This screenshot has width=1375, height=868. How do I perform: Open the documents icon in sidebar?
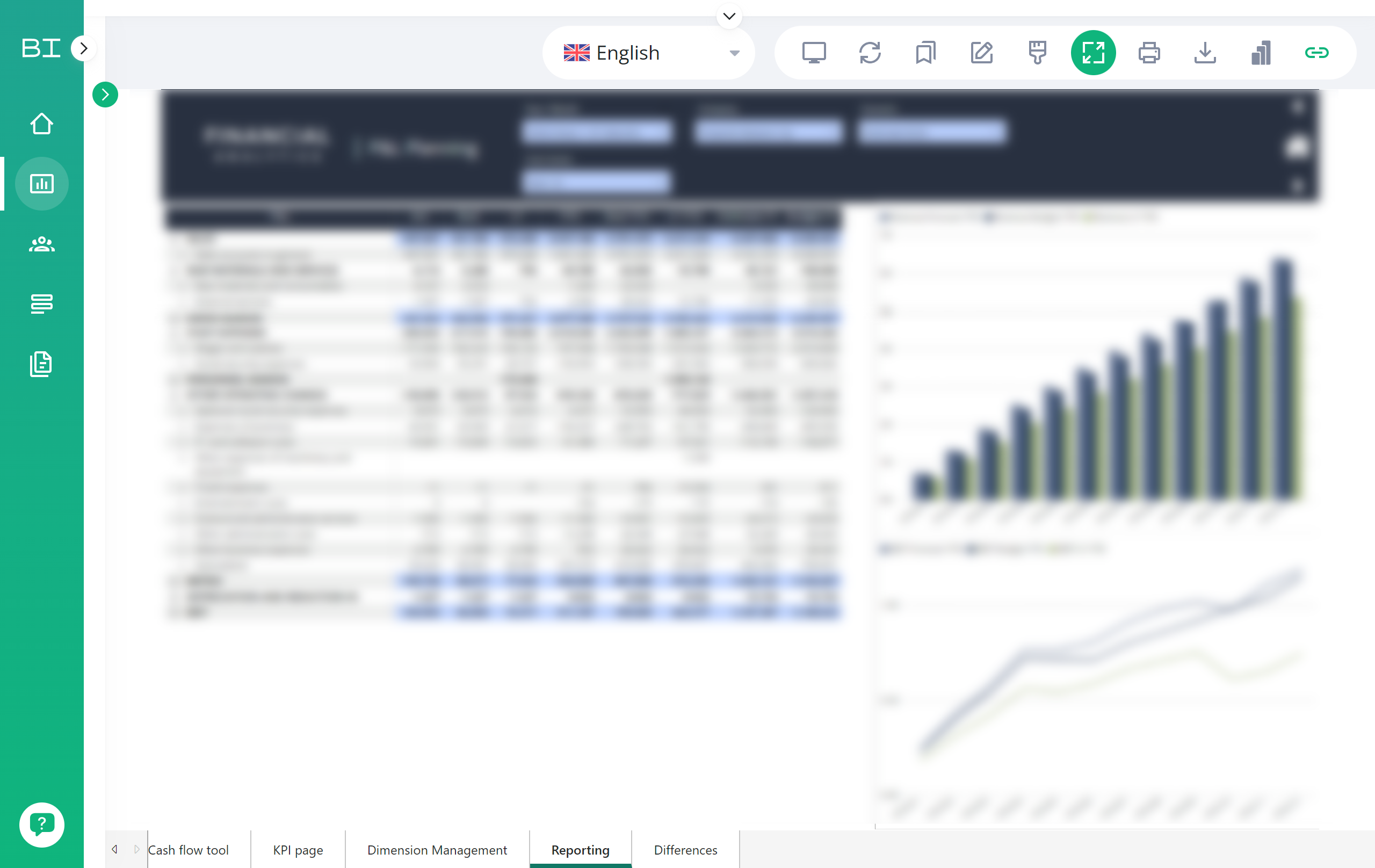42,364
